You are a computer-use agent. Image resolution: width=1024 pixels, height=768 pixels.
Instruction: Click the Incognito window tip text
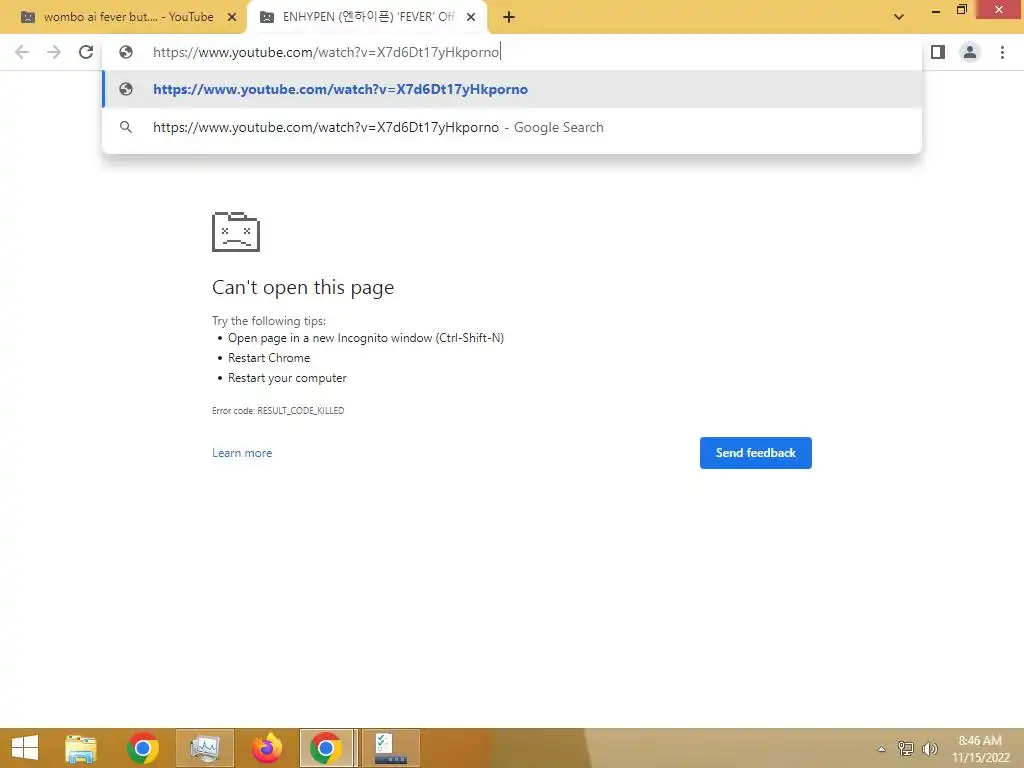click(x=366, y=338)
